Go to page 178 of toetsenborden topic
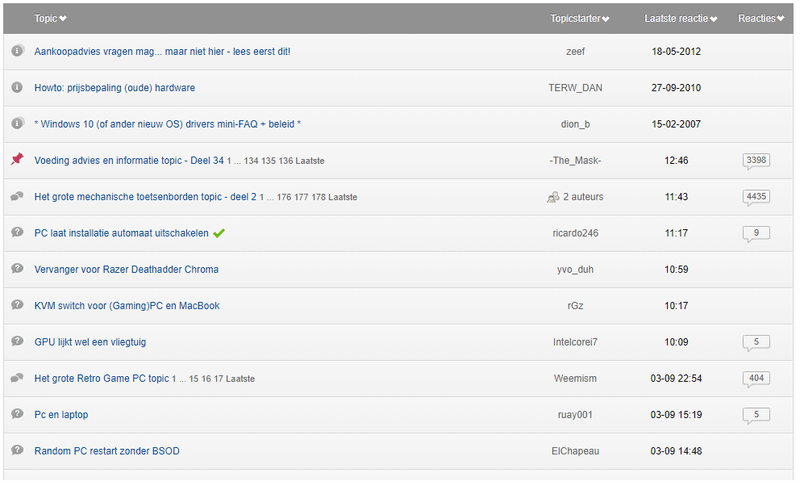The image size is (800, 494). pos(318,197)
